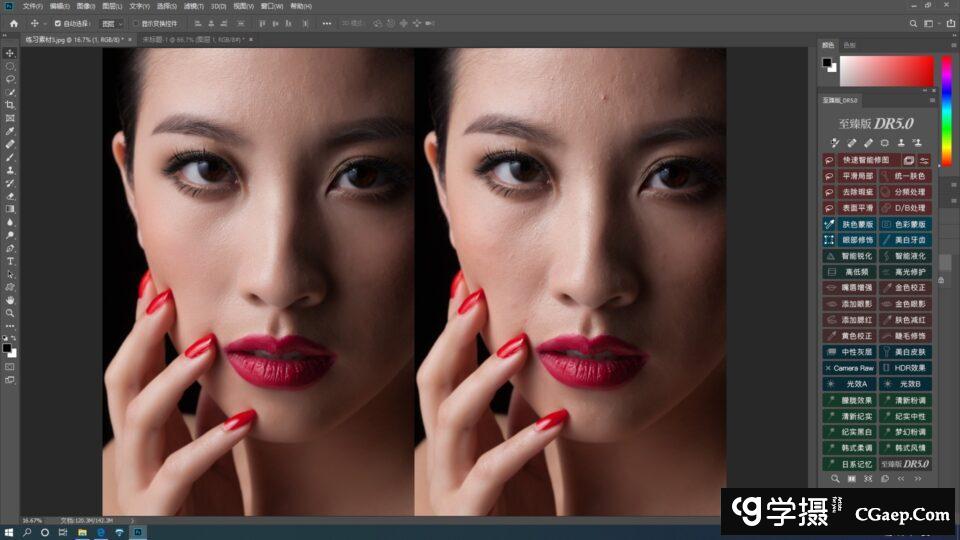960x540 pixels.
Task: Switch to the 练习素材3.jpg document tab
Action: pos(70,39)
